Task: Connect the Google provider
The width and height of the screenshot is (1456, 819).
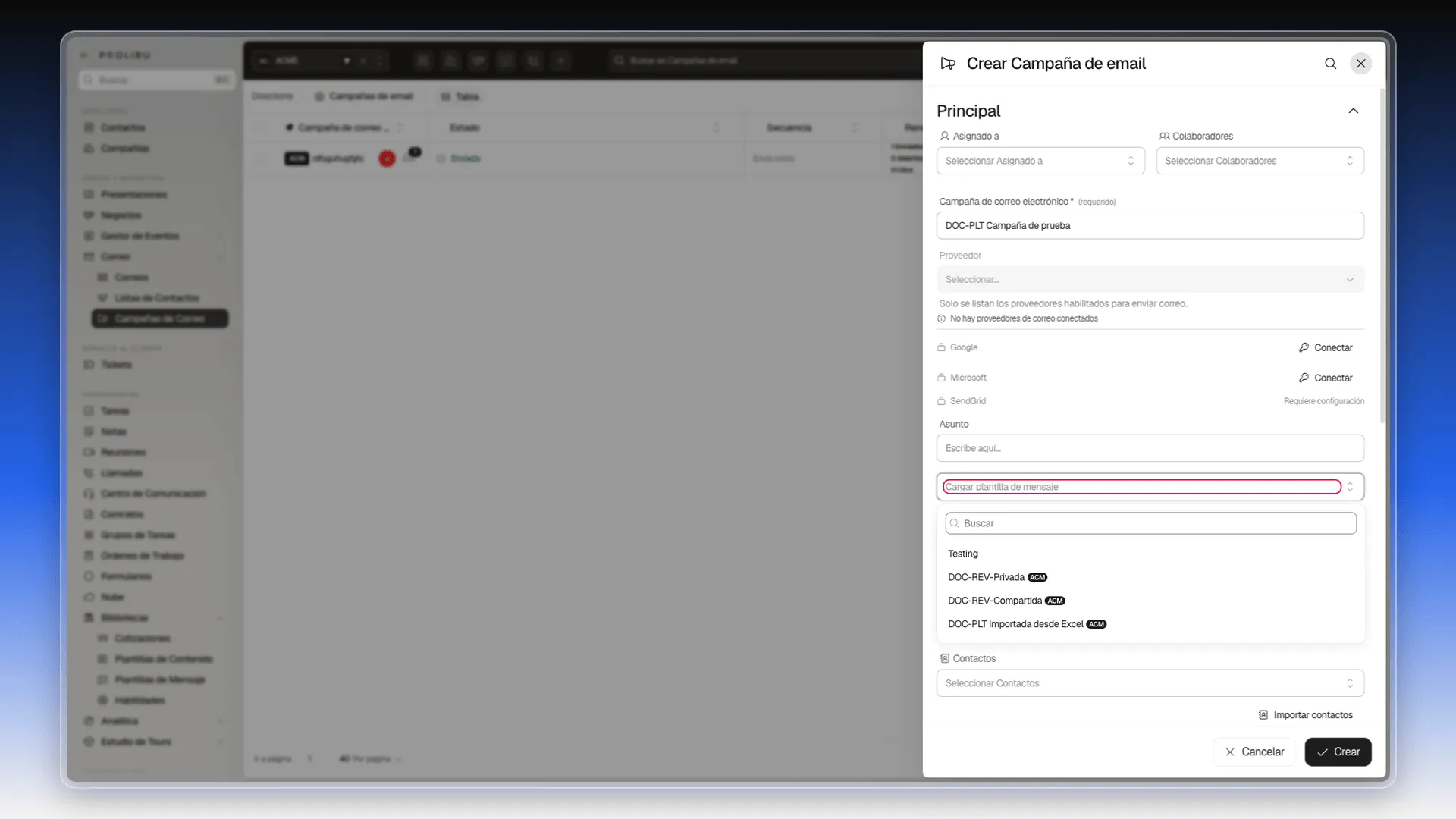Action: pyautogui.click(x=1326, y=347)
